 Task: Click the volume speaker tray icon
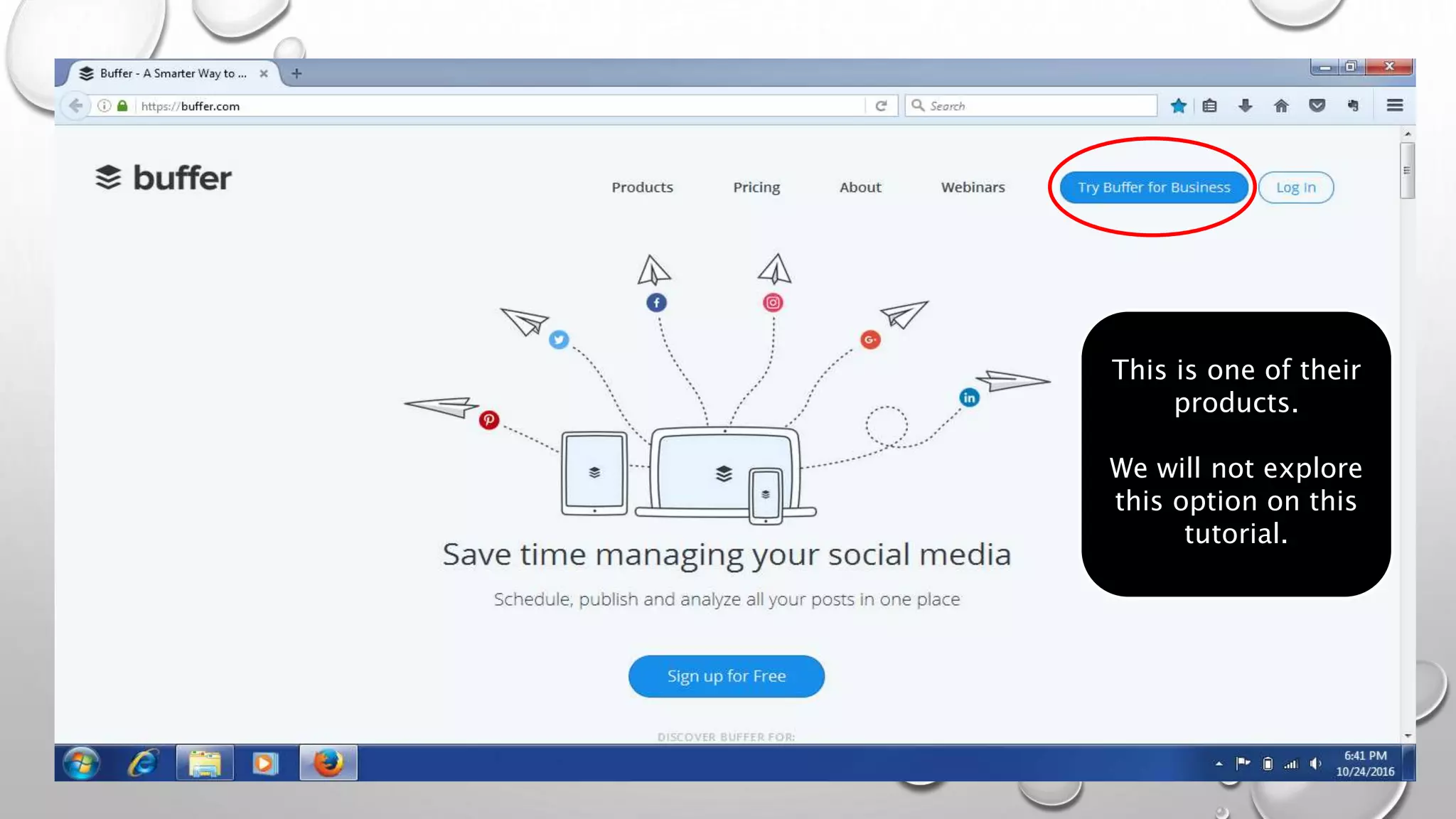pyautogui.click(x=1316, y=764)
